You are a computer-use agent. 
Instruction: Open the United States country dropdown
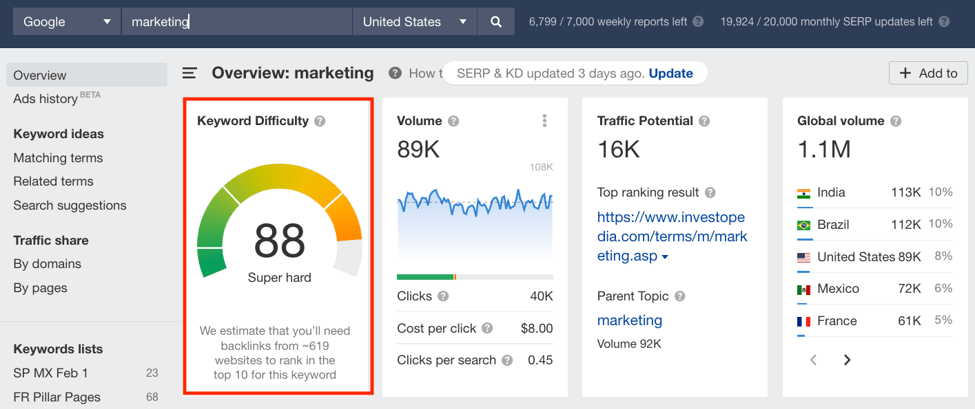(415, 22)
